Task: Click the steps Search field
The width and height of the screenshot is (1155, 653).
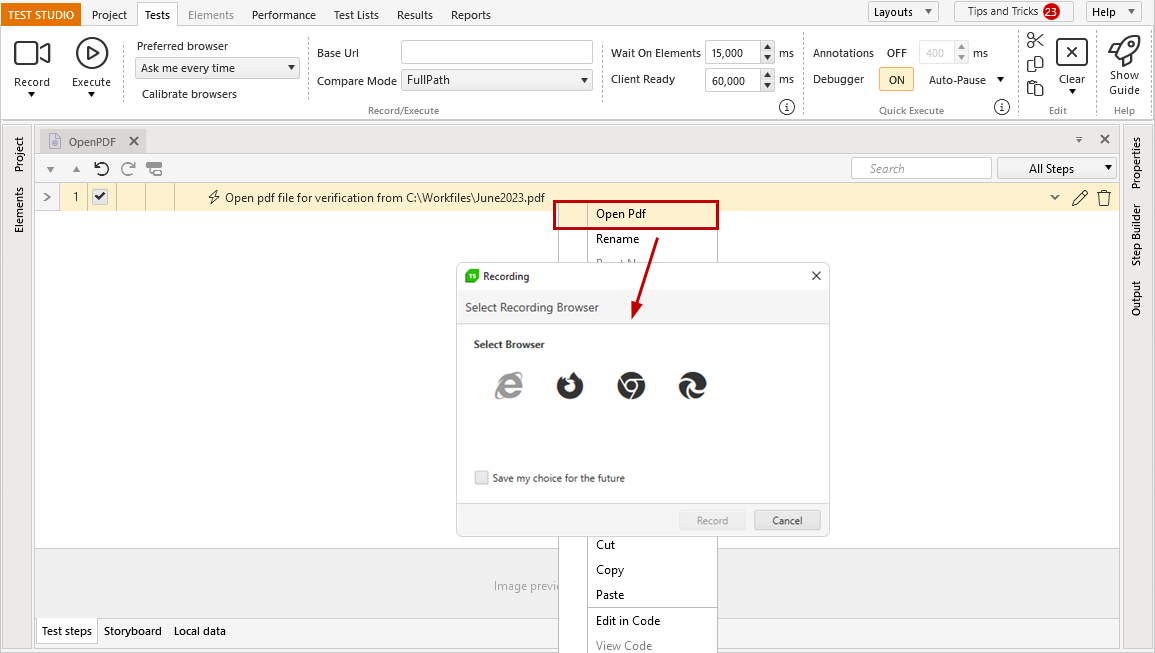Action: point(921,169)
